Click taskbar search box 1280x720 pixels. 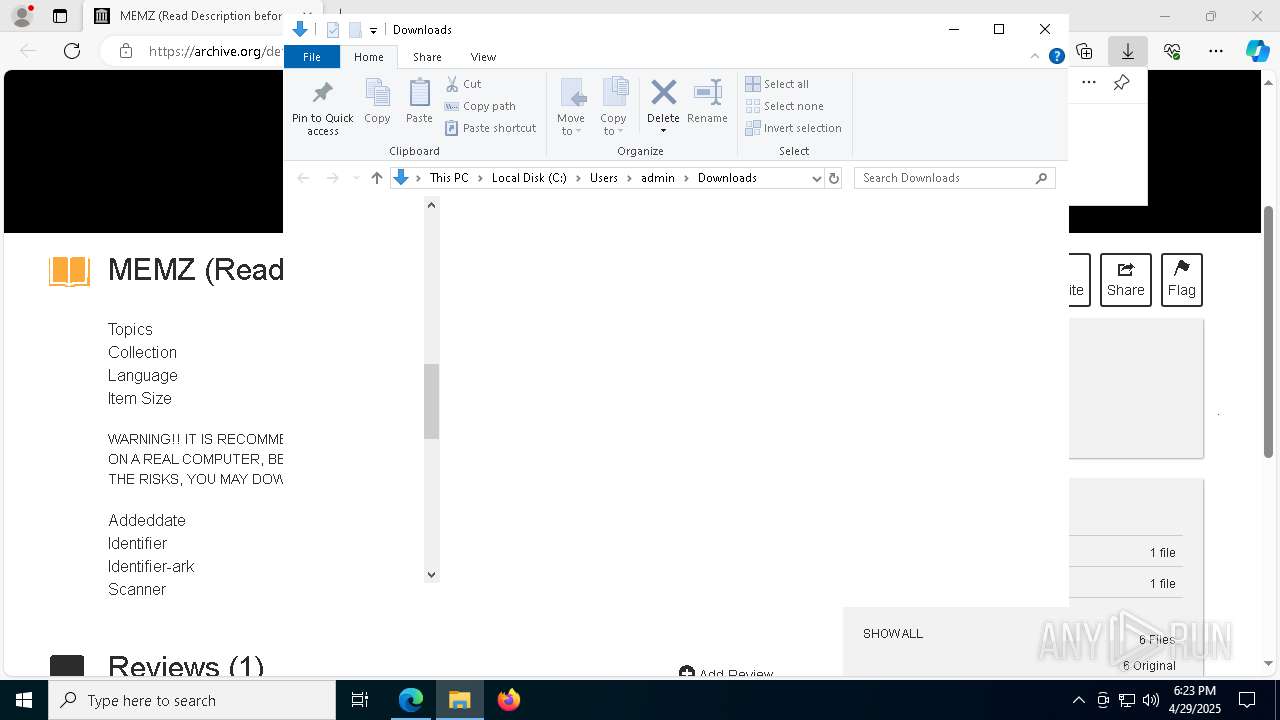click(192, 700)
